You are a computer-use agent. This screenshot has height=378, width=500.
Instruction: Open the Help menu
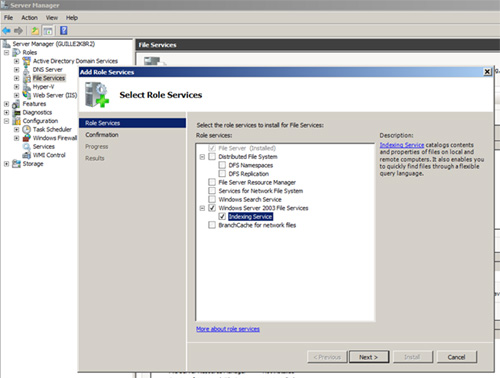coord(72,18)
